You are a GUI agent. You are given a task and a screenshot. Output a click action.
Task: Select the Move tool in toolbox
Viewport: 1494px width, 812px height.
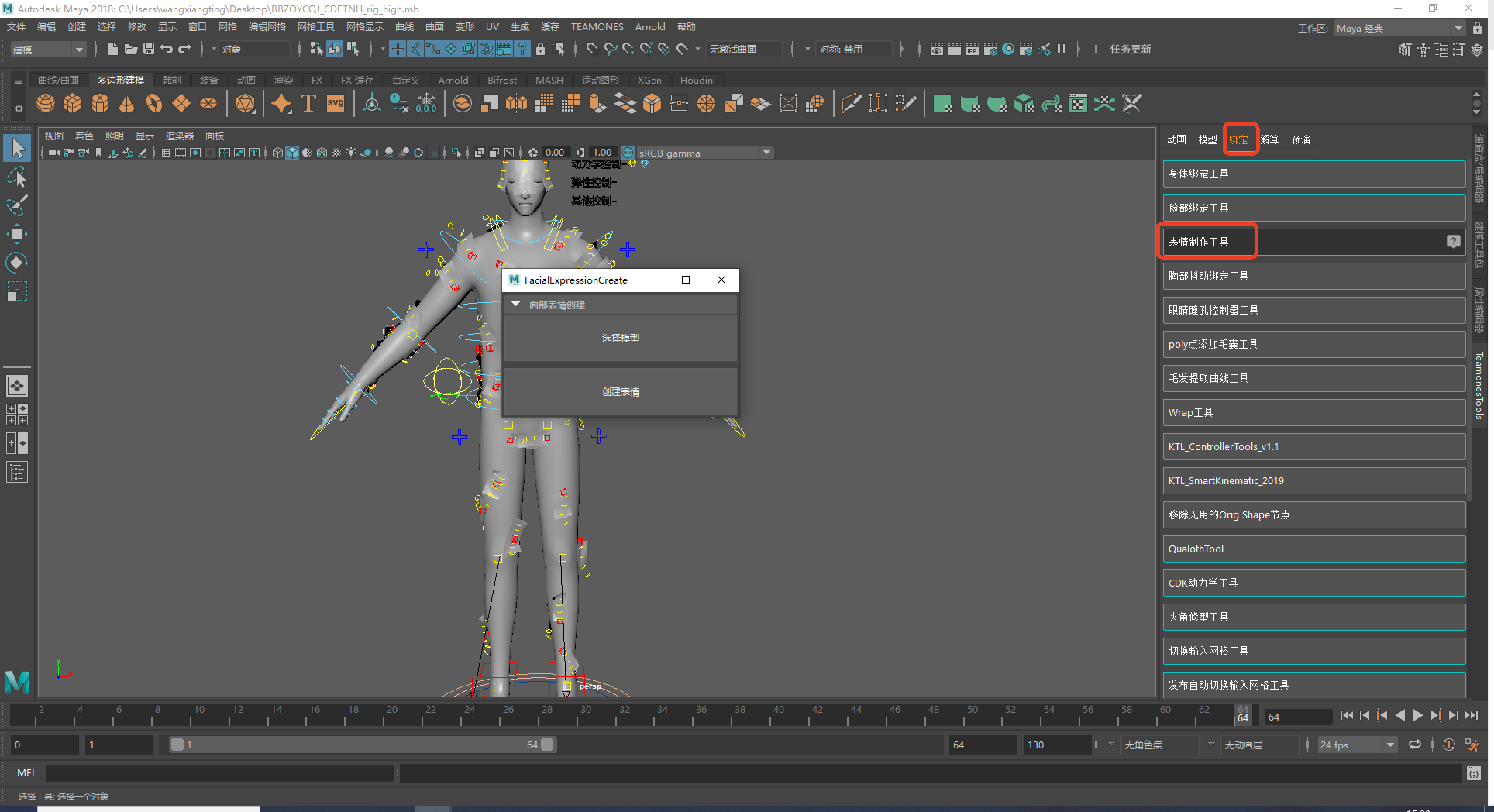(x=17, y=234)
